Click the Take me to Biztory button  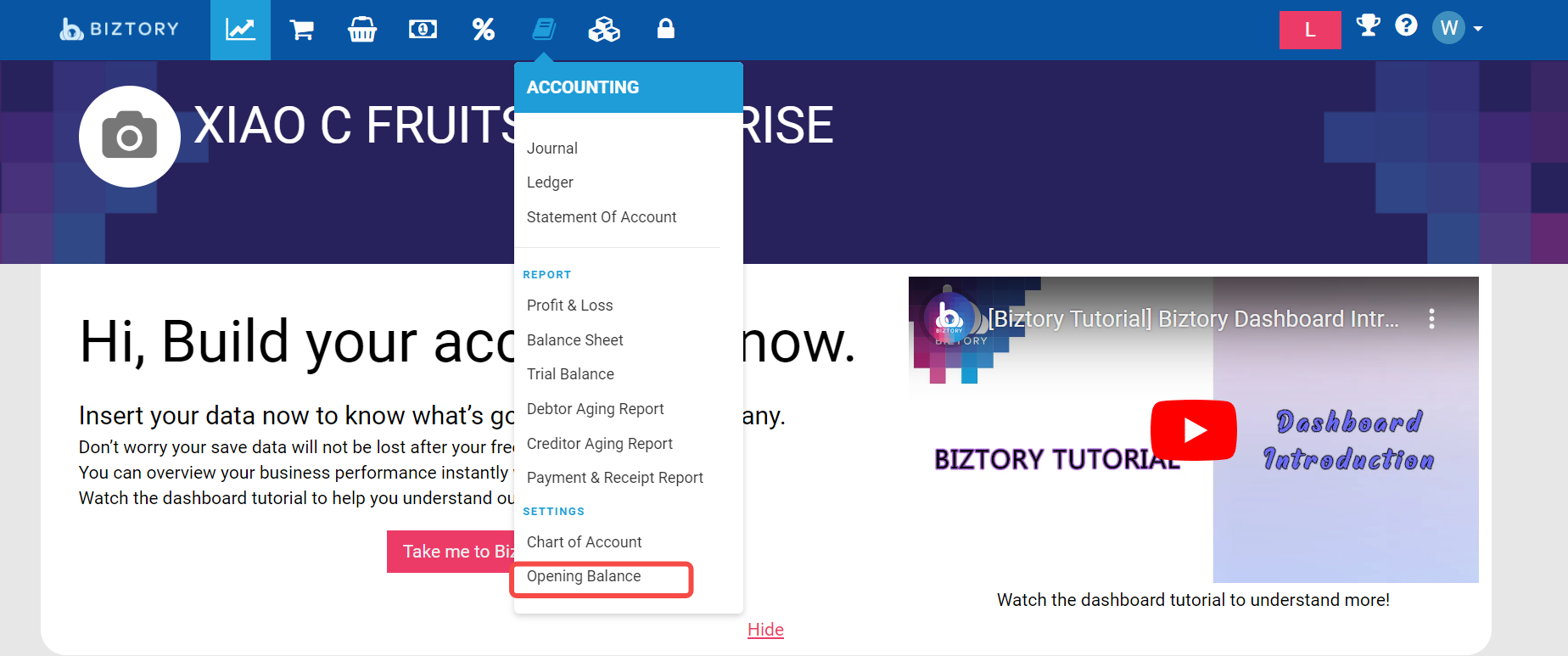point(451,552)
